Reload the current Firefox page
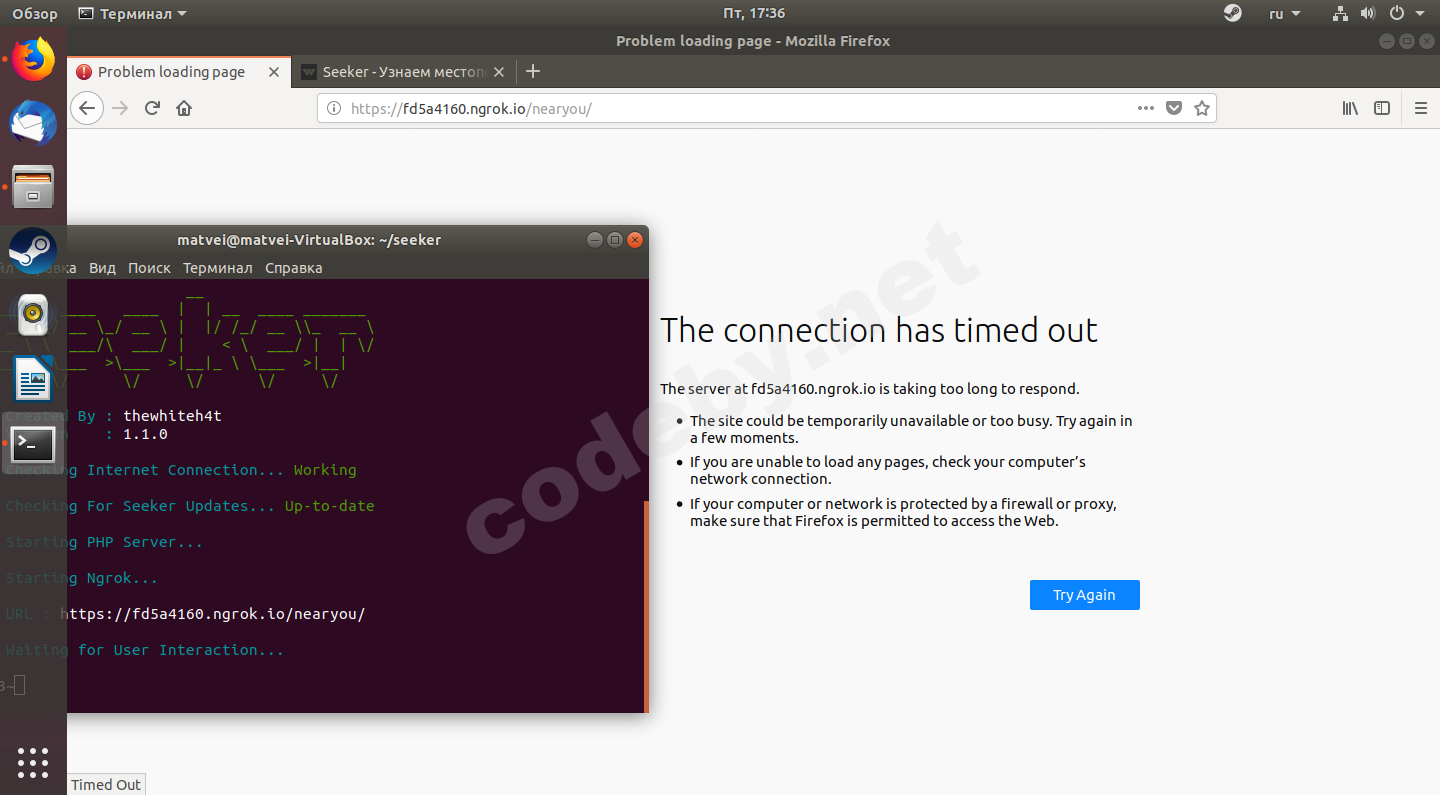 [x=152, y=108]
